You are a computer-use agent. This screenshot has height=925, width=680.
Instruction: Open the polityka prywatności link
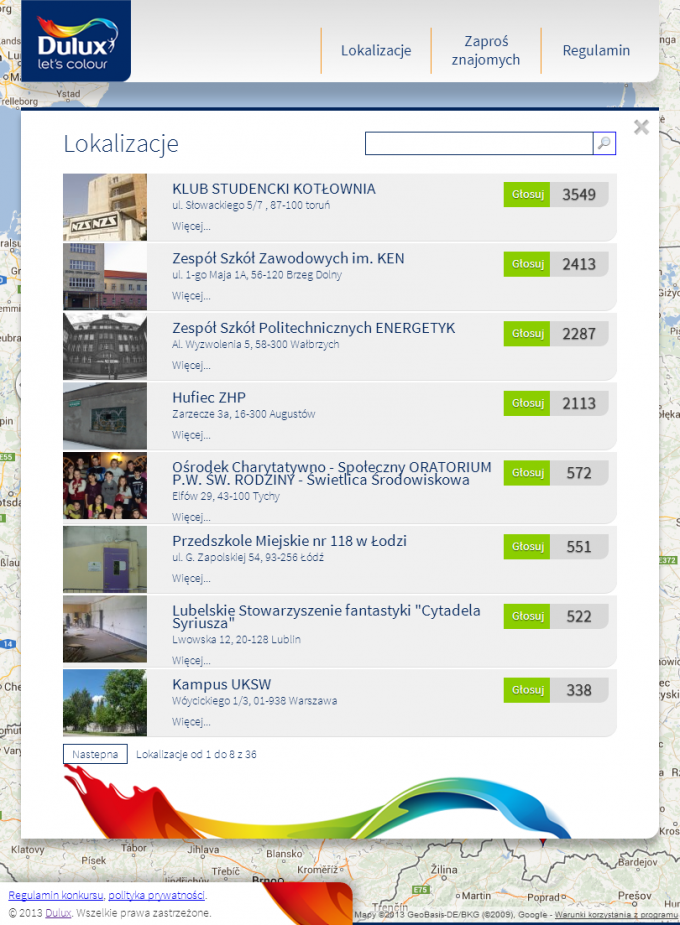click(157, 895)
